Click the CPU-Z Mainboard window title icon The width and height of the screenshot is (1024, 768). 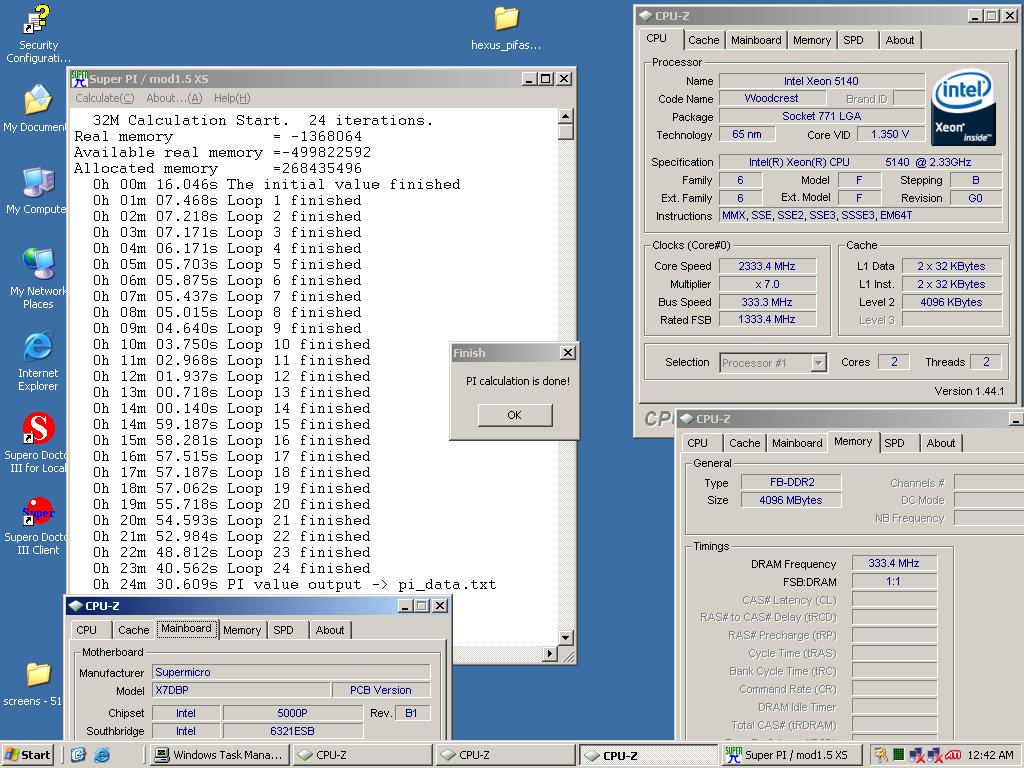click(x=76, y=605)
